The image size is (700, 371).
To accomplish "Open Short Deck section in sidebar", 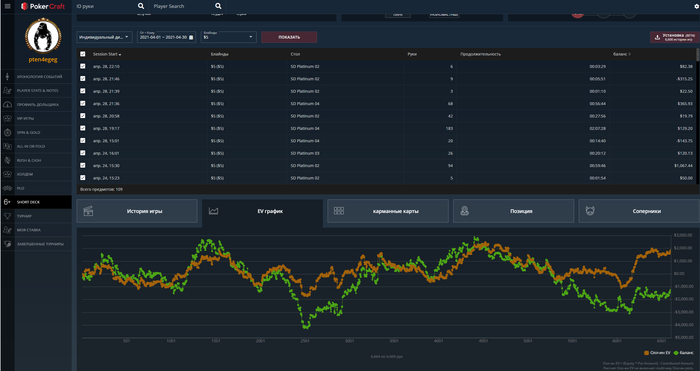I will coord(36,202).
